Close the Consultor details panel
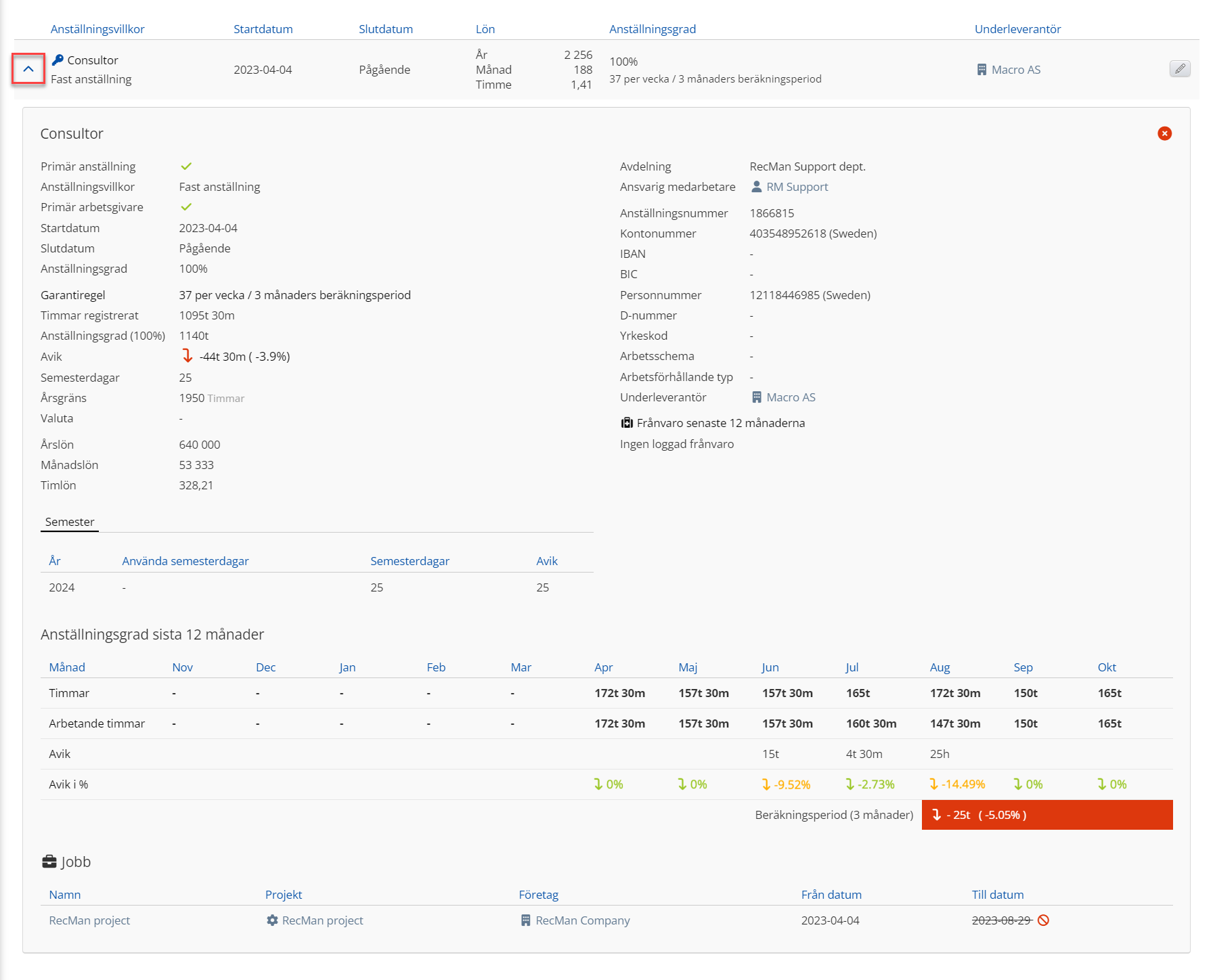 click(x=1164, y=133)
